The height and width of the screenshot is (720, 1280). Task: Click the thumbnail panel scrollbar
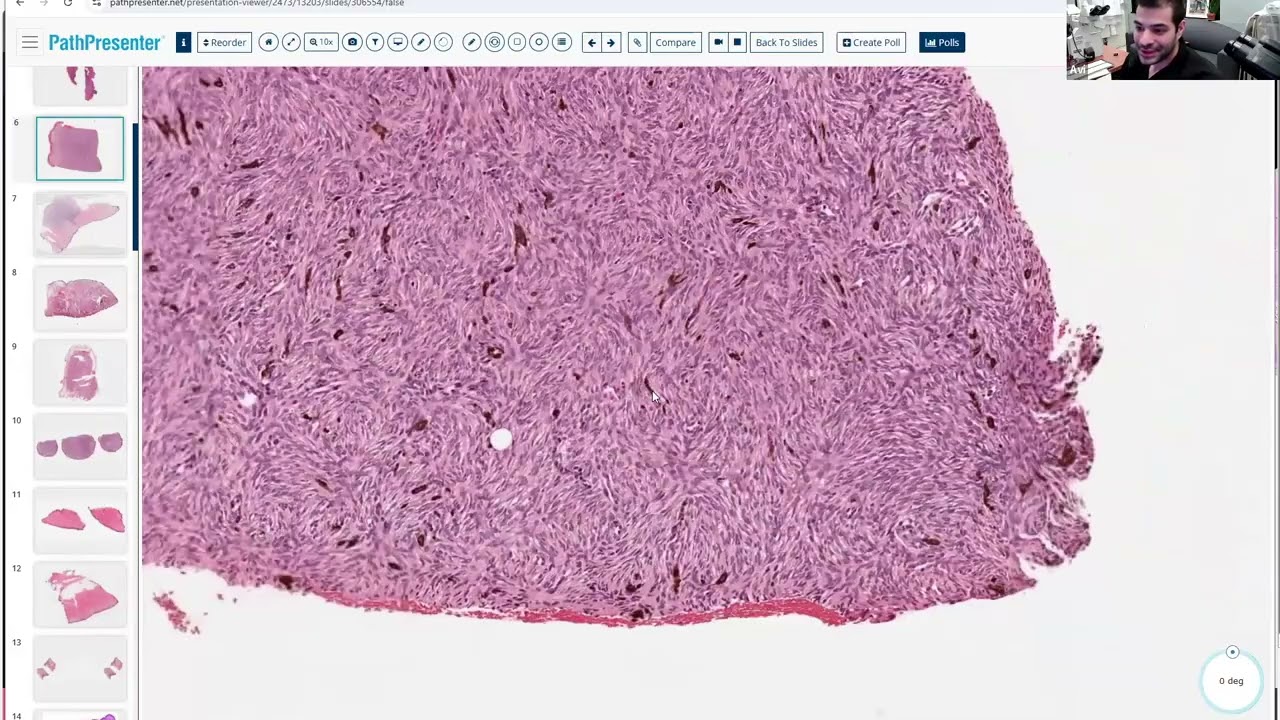[x=135, y=187]
